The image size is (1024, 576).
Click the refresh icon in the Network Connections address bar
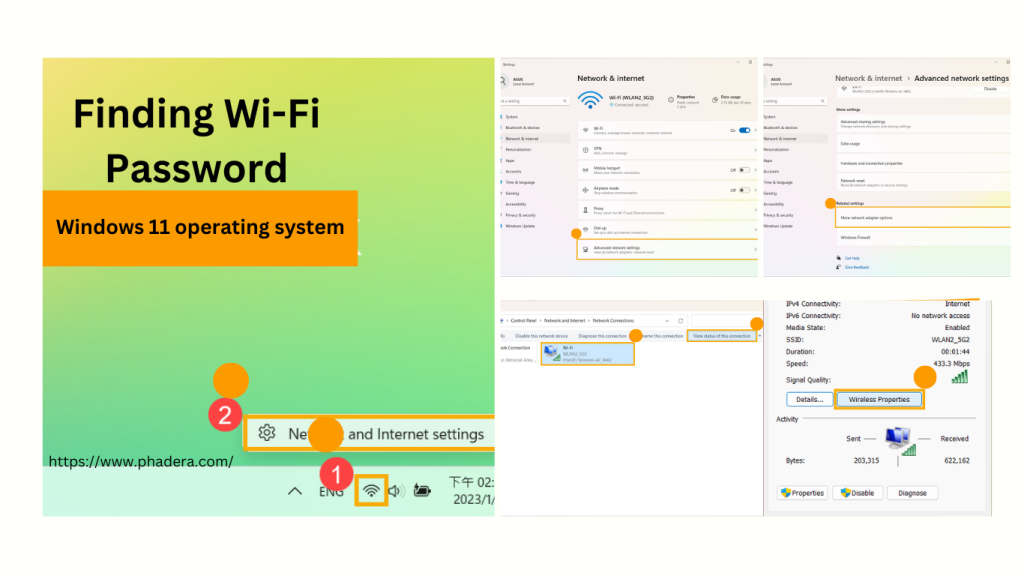[x=680, y=320]
